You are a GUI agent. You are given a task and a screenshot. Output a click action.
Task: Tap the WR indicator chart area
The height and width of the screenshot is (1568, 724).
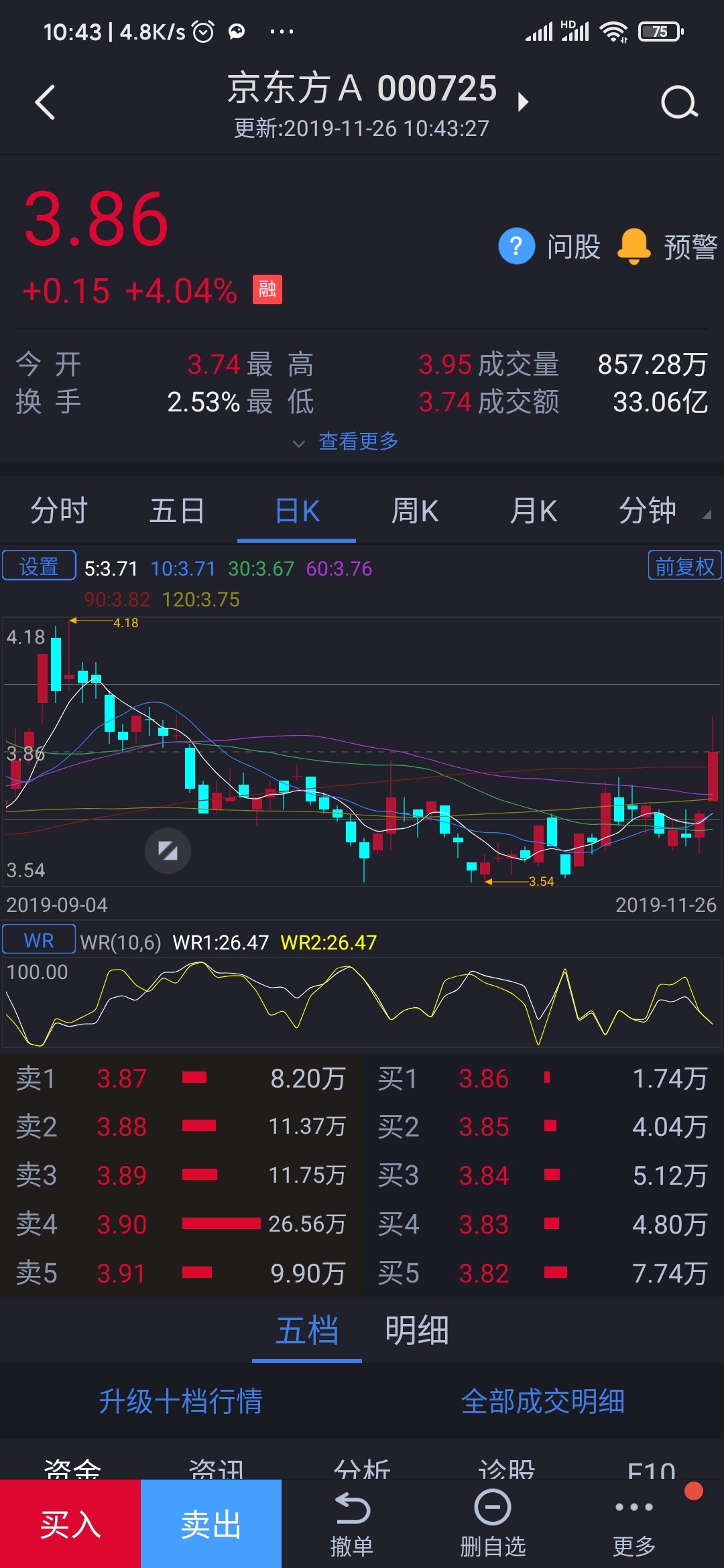pyautogui.click(x=362, y=1002)
